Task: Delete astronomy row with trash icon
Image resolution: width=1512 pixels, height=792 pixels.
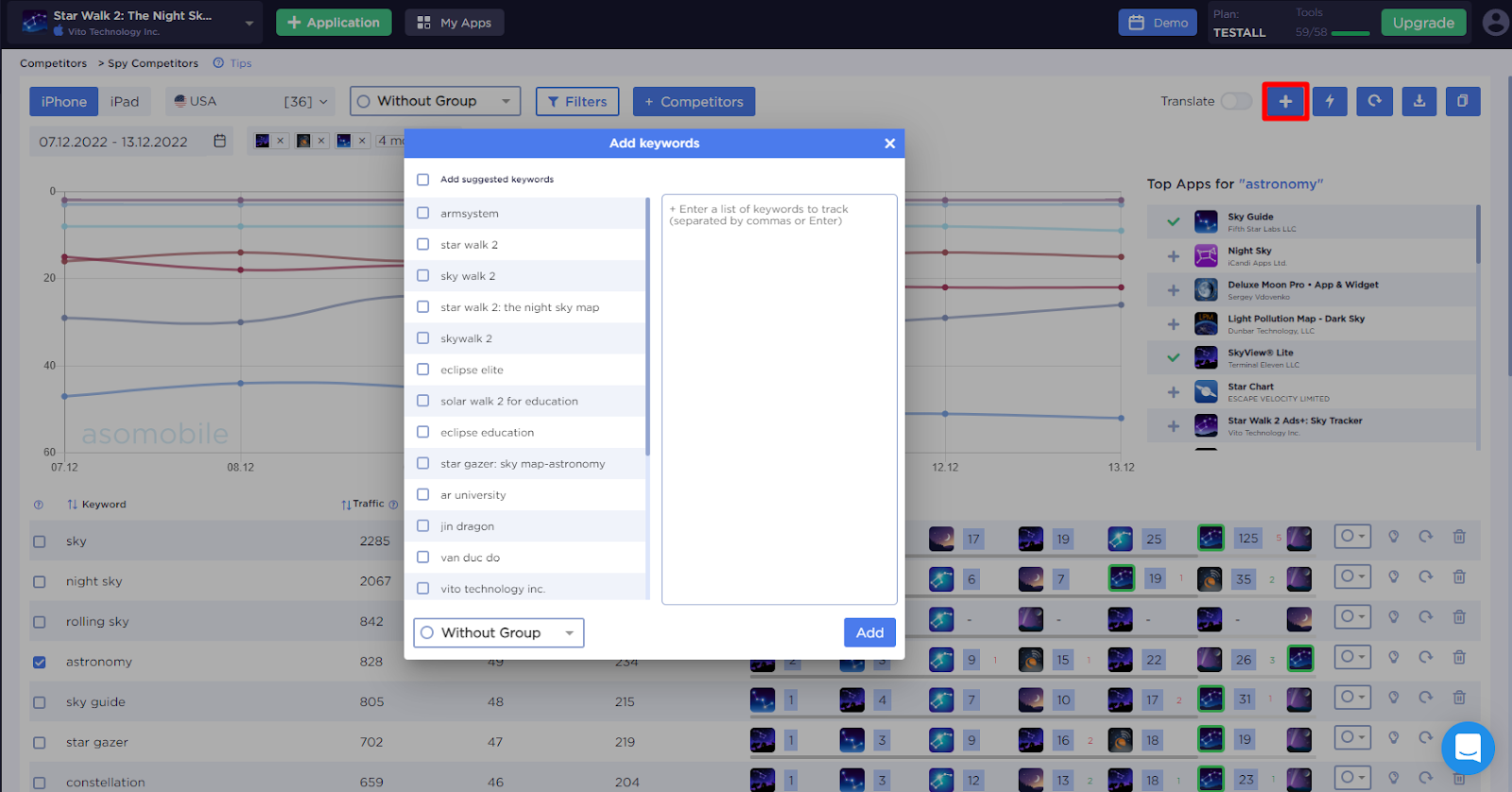Action: [x=1459, y=657]
